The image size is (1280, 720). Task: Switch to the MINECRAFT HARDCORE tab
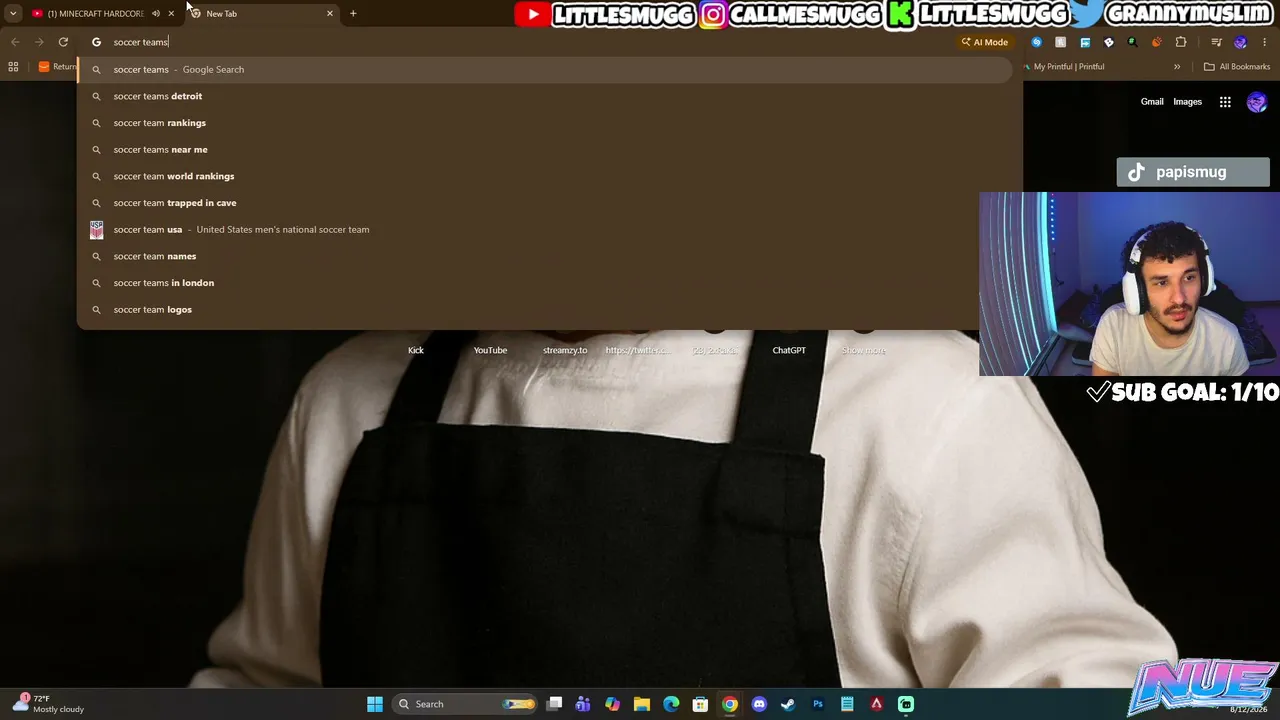pos(95,13)
